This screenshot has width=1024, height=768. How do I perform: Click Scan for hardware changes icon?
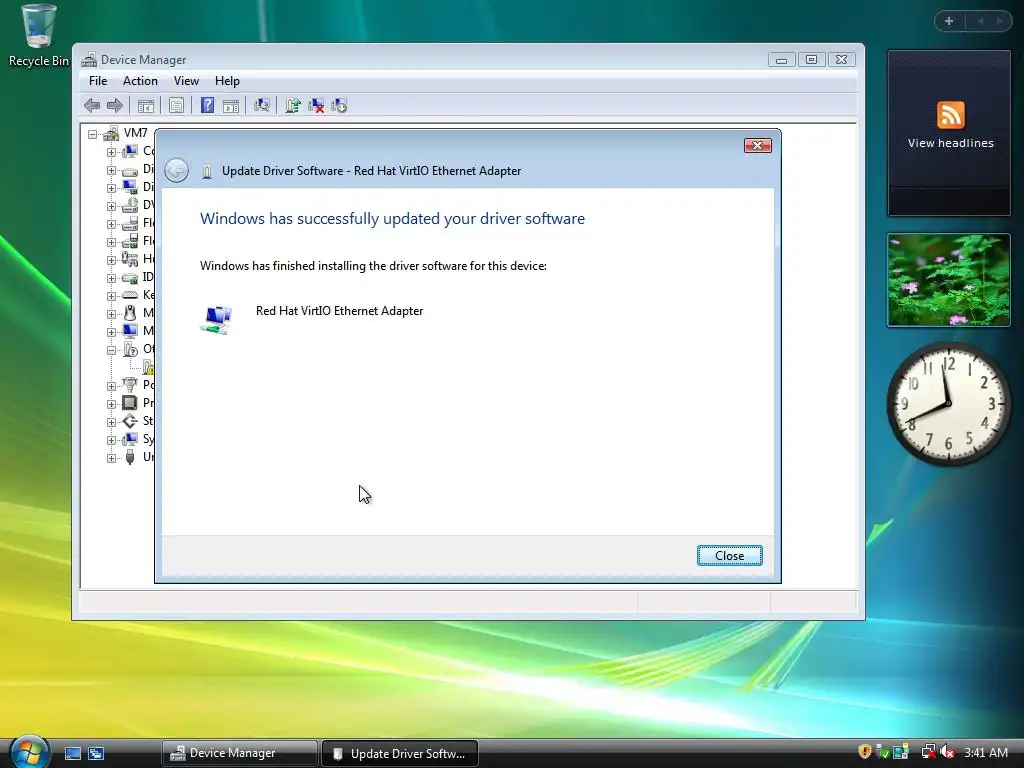coord(262,105)
